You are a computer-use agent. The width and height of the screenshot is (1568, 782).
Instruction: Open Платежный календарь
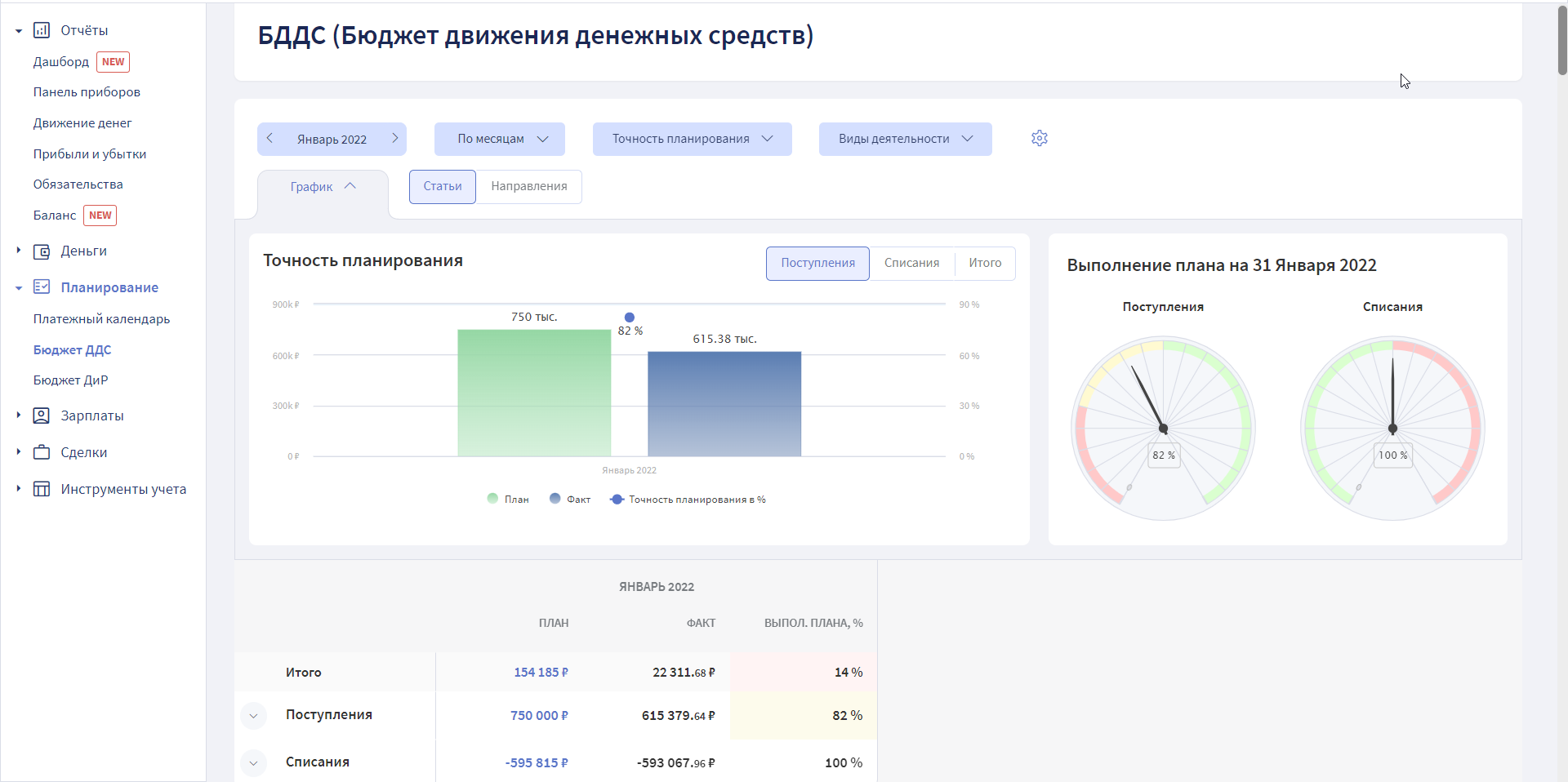(101, 319)
